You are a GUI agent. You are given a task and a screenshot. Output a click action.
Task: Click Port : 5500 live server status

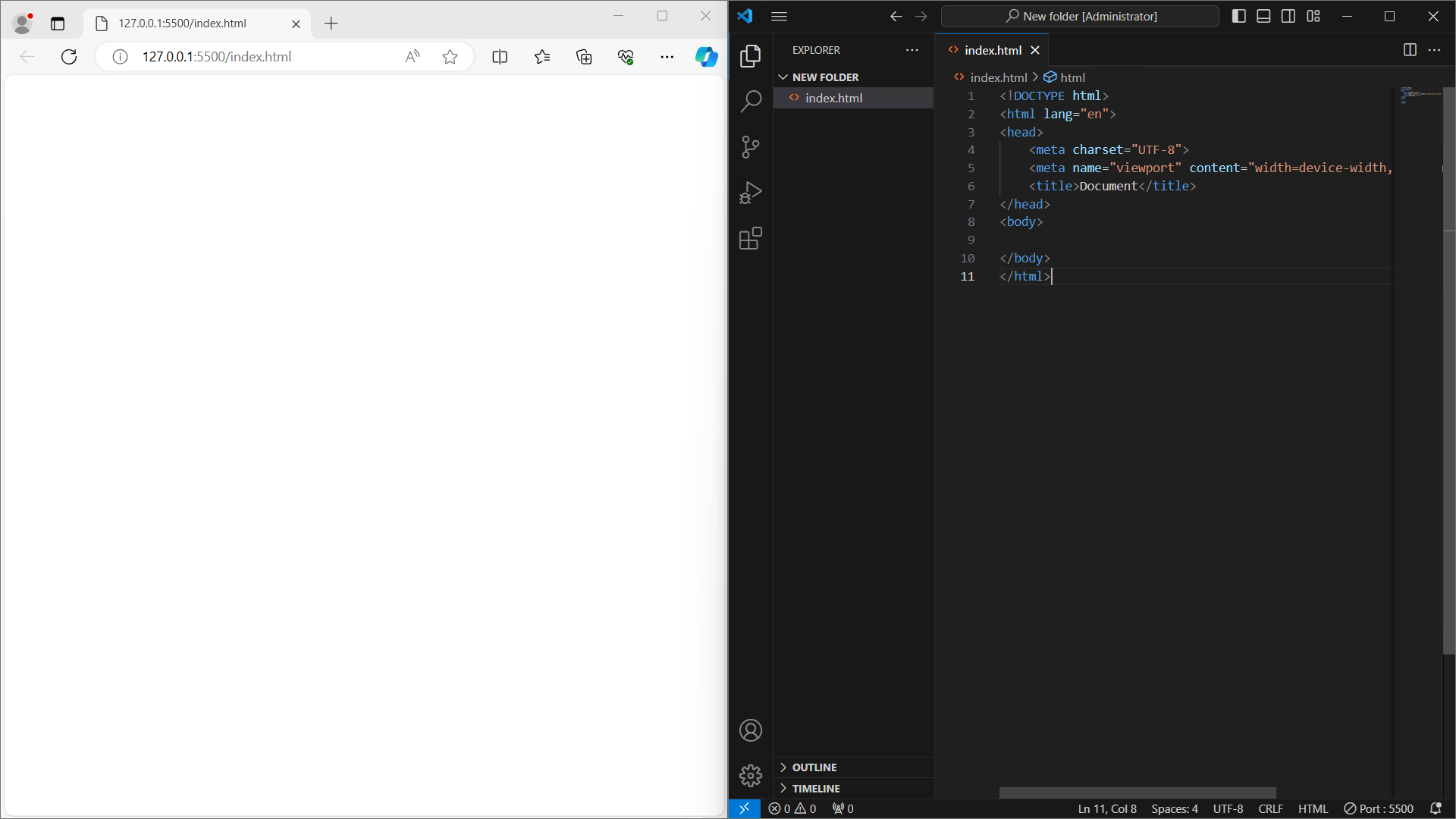coord(1379,808)
